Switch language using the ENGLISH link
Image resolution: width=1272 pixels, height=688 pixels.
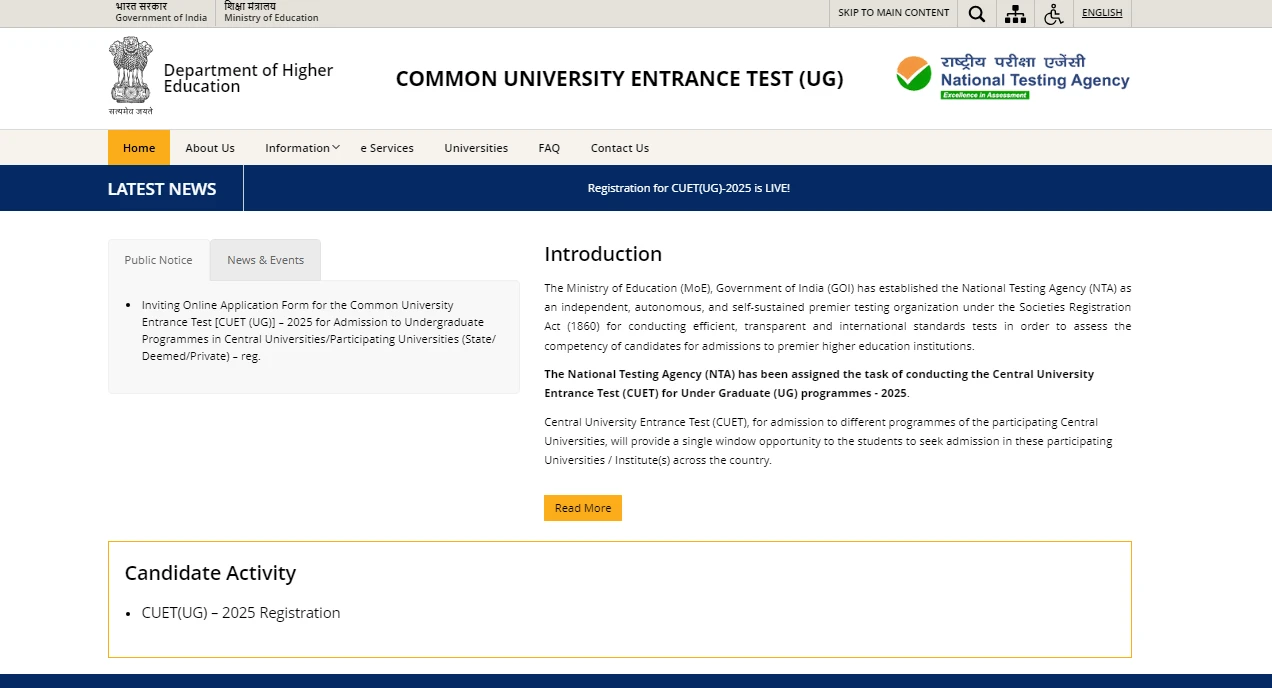pos(1101,12)
